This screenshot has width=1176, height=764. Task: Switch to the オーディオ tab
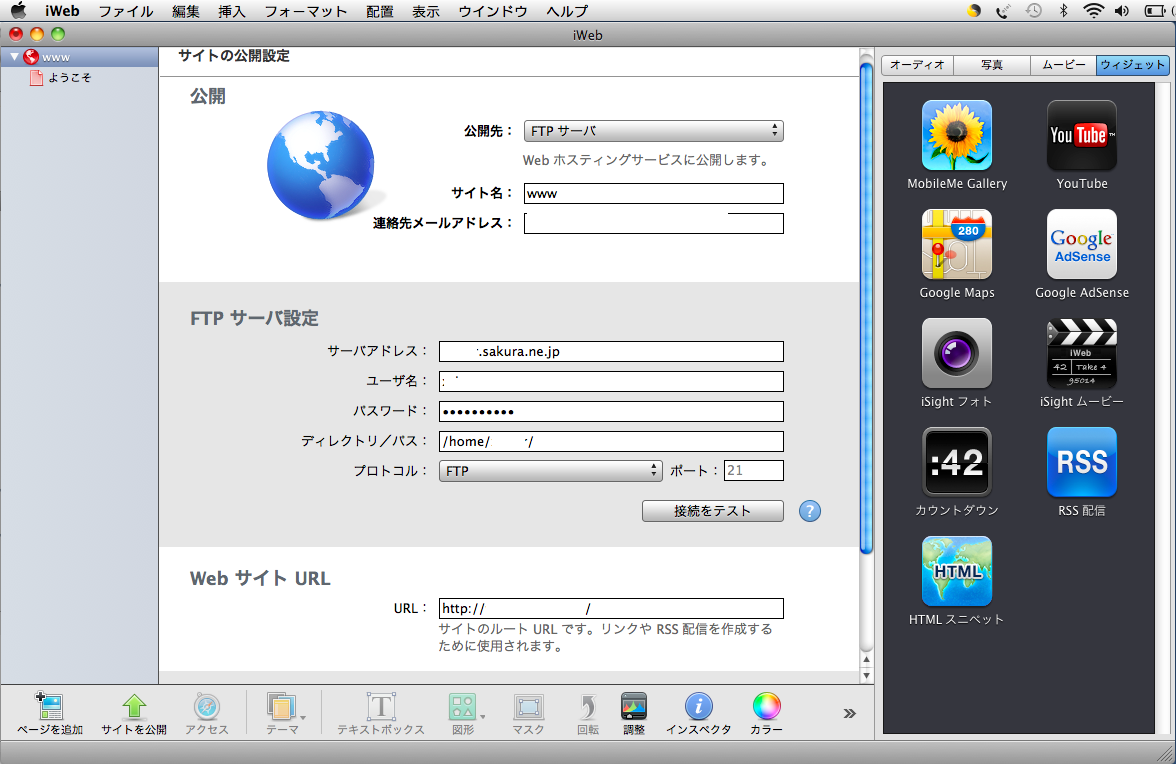pos(917,65)
